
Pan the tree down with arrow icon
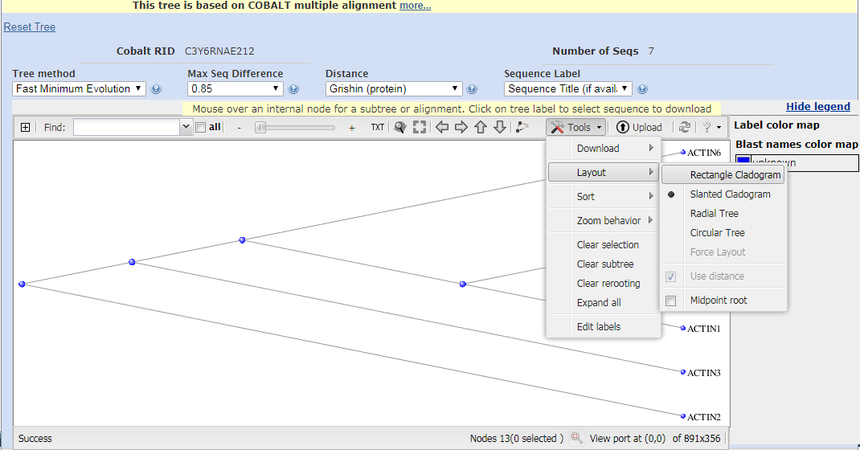coord(499,127)
